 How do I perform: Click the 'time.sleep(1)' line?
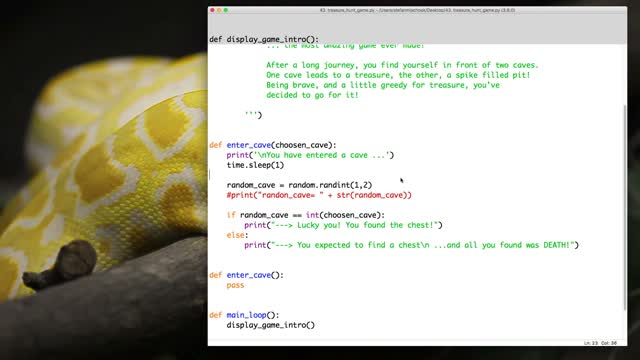(x=255, y=165)
